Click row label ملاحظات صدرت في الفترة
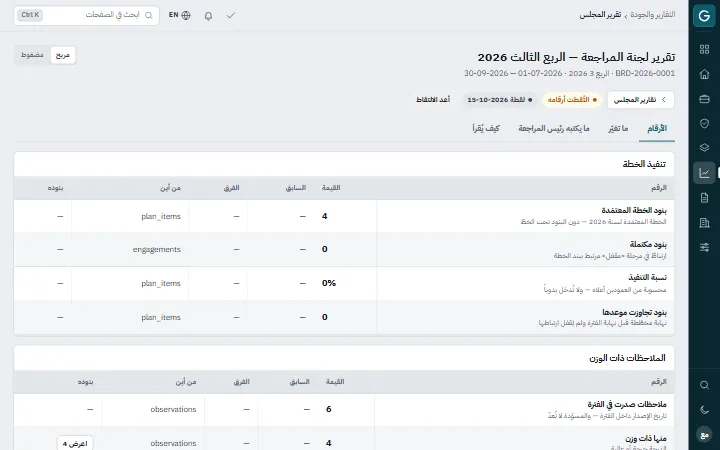 (627, 405)
